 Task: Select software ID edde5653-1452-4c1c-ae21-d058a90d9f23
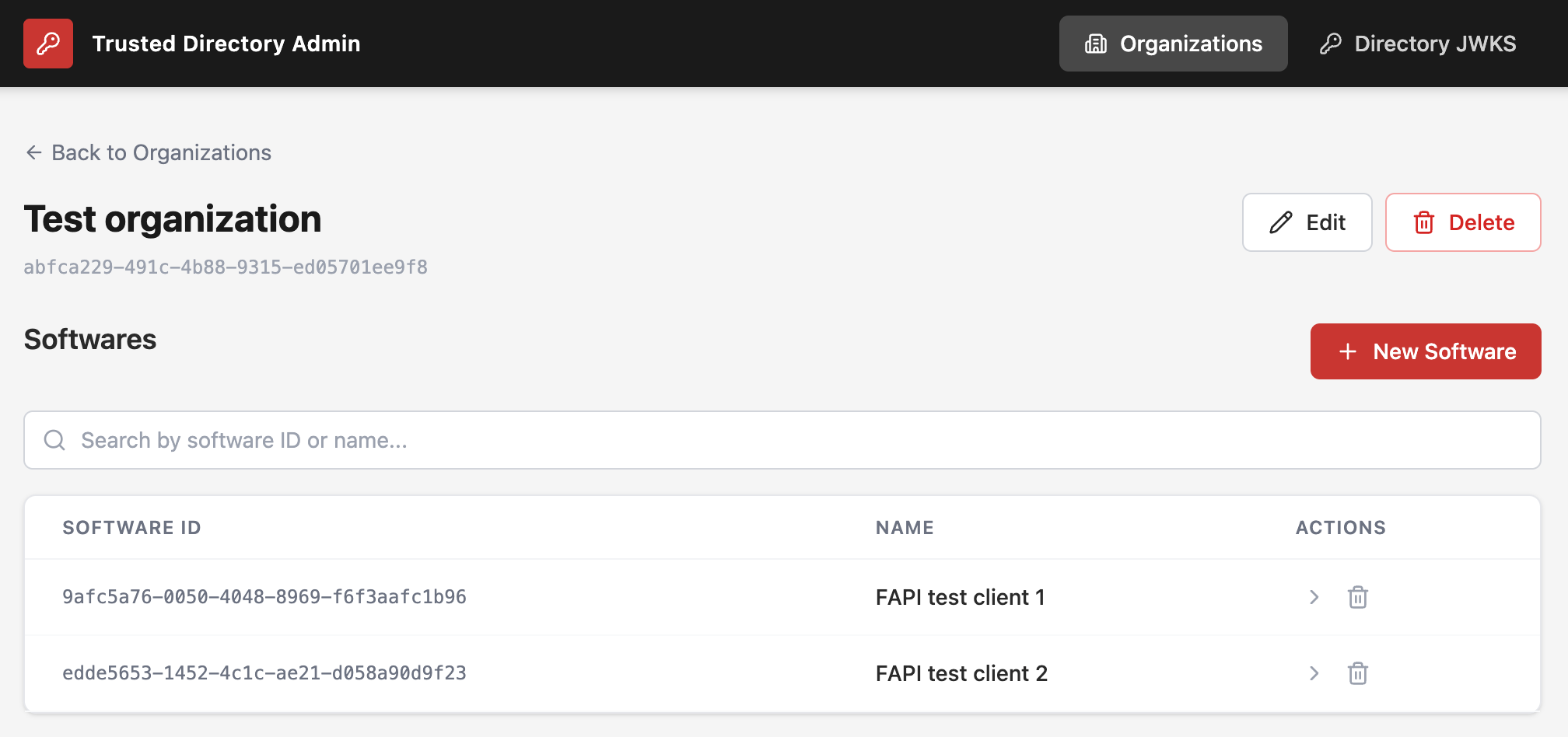click(x=264, y=673)
